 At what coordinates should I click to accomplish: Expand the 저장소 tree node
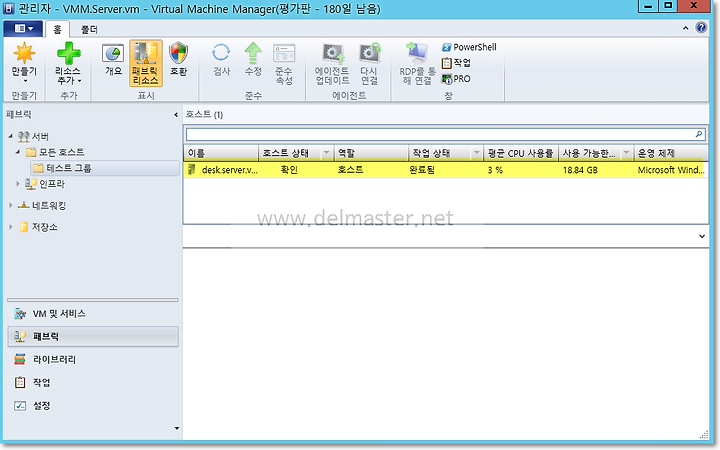pos(10,227)
